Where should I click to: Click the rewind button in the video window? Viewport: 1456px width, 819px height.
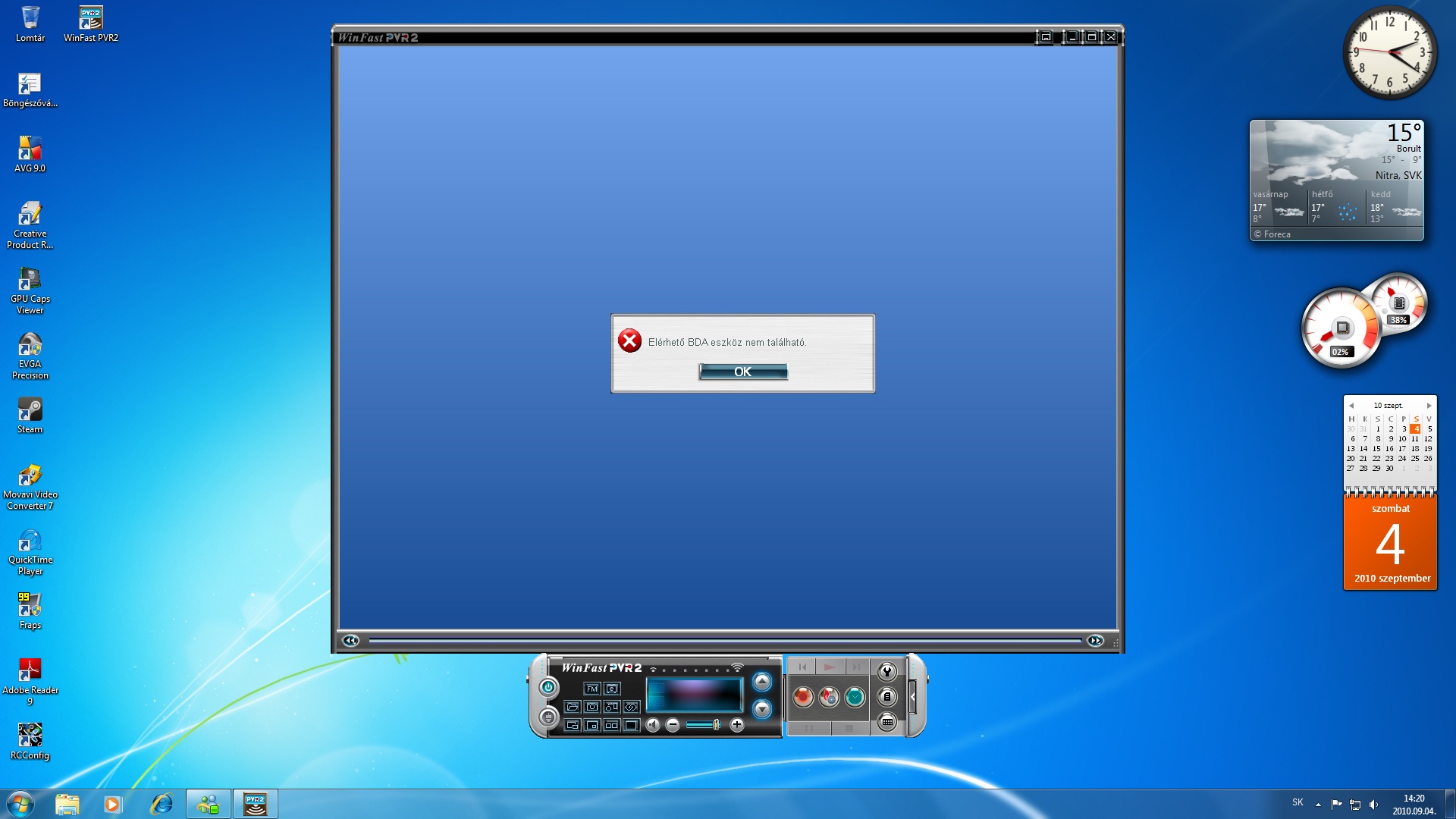pos(350,641)
